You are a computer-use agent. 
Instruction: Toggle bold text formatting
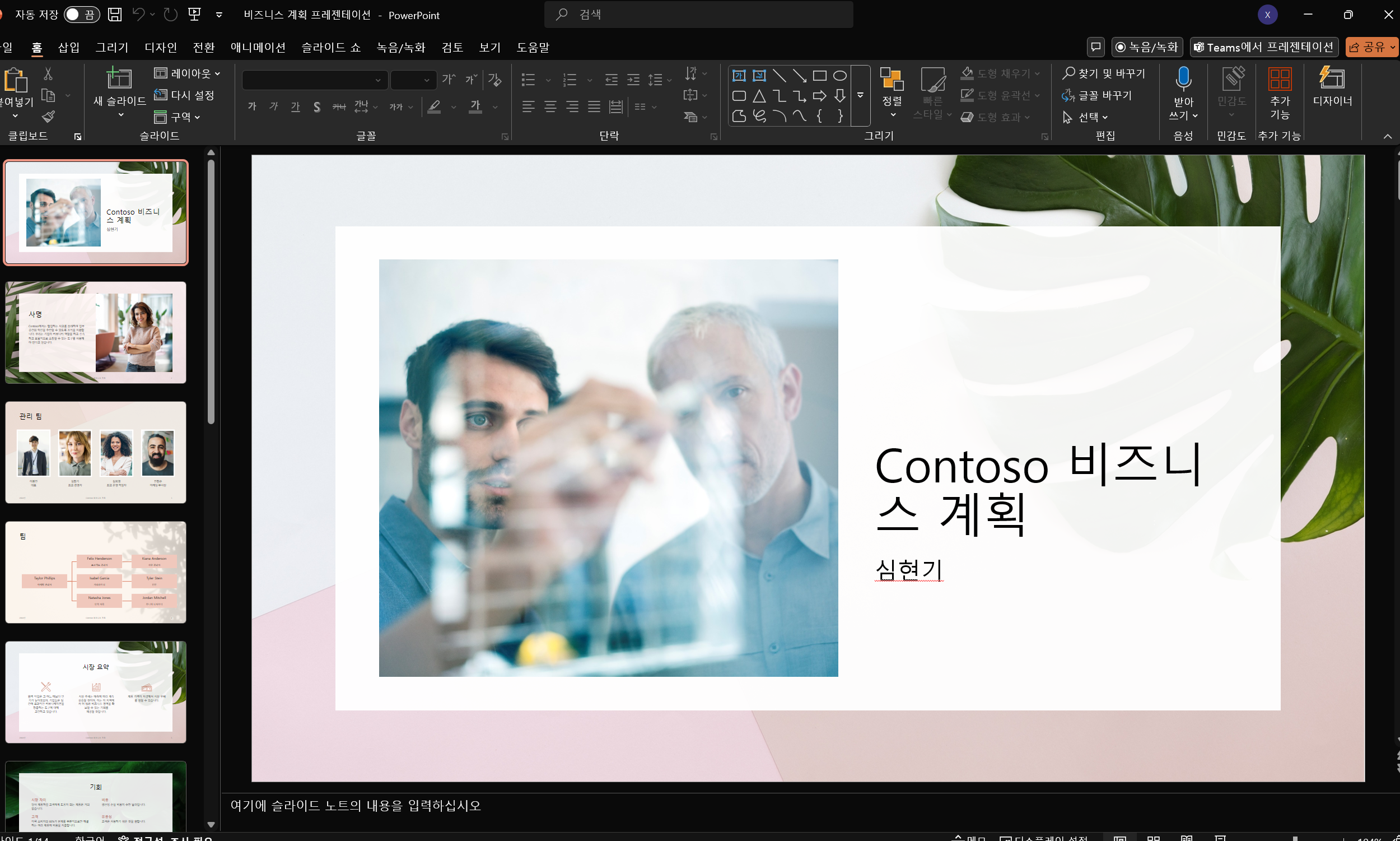pos(253,106)
